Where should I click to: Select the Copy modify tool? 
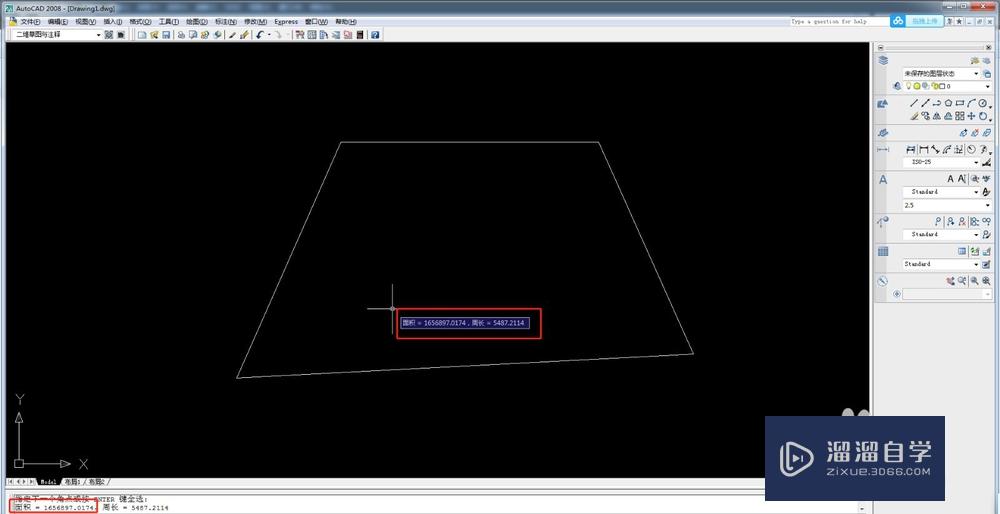pos(925,116)
